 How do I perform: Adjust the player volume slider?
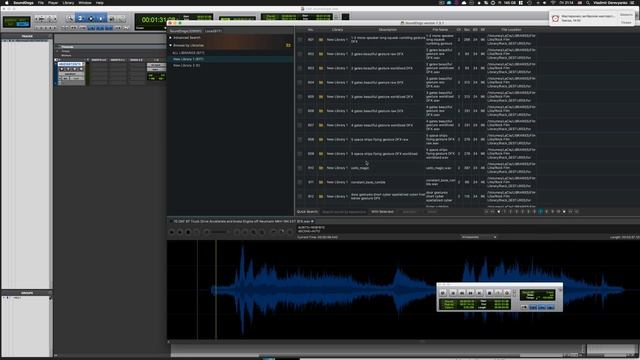pyautogui.click(x=219, y=232)
